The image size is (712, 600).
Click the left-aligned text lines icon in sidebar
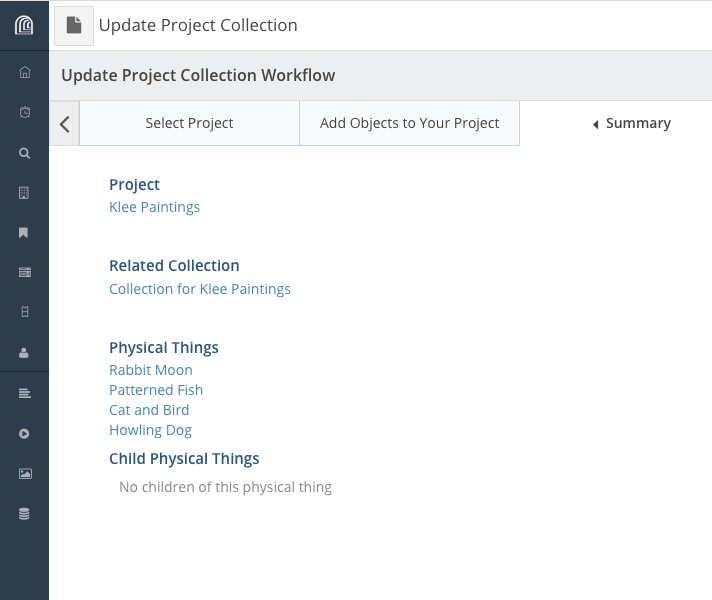(x=25, y=393)
